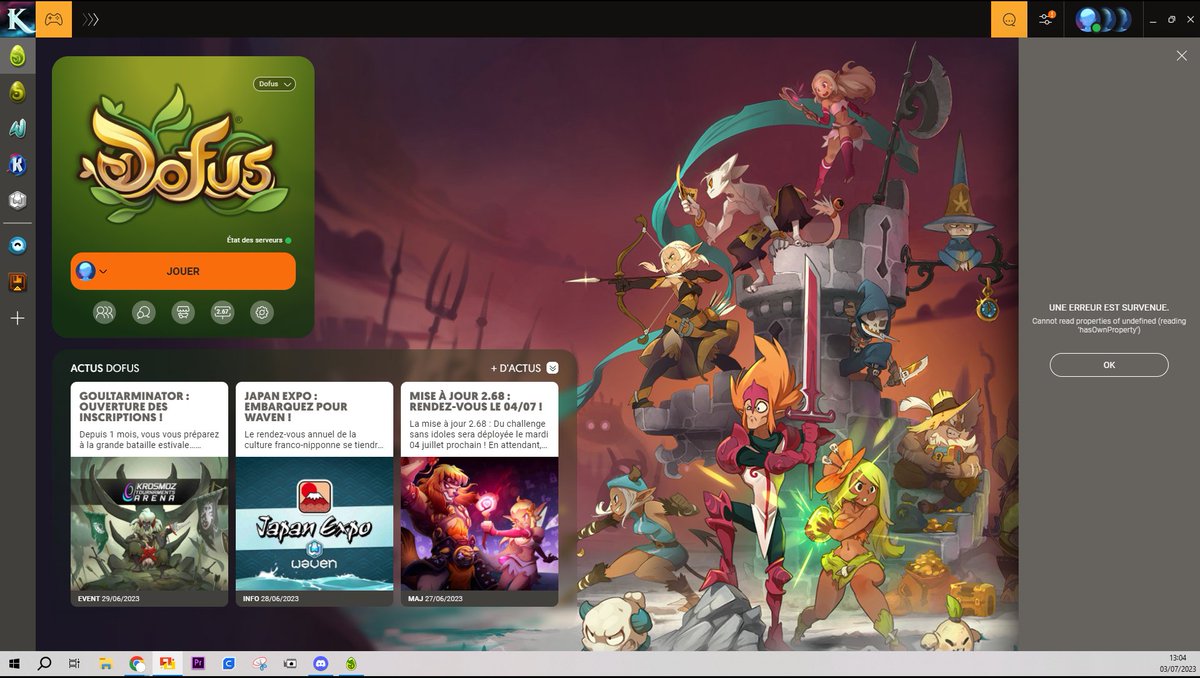
Task: Open Google Chrome from taskbar
Action: pyautogui.click(x=136, y=663)
